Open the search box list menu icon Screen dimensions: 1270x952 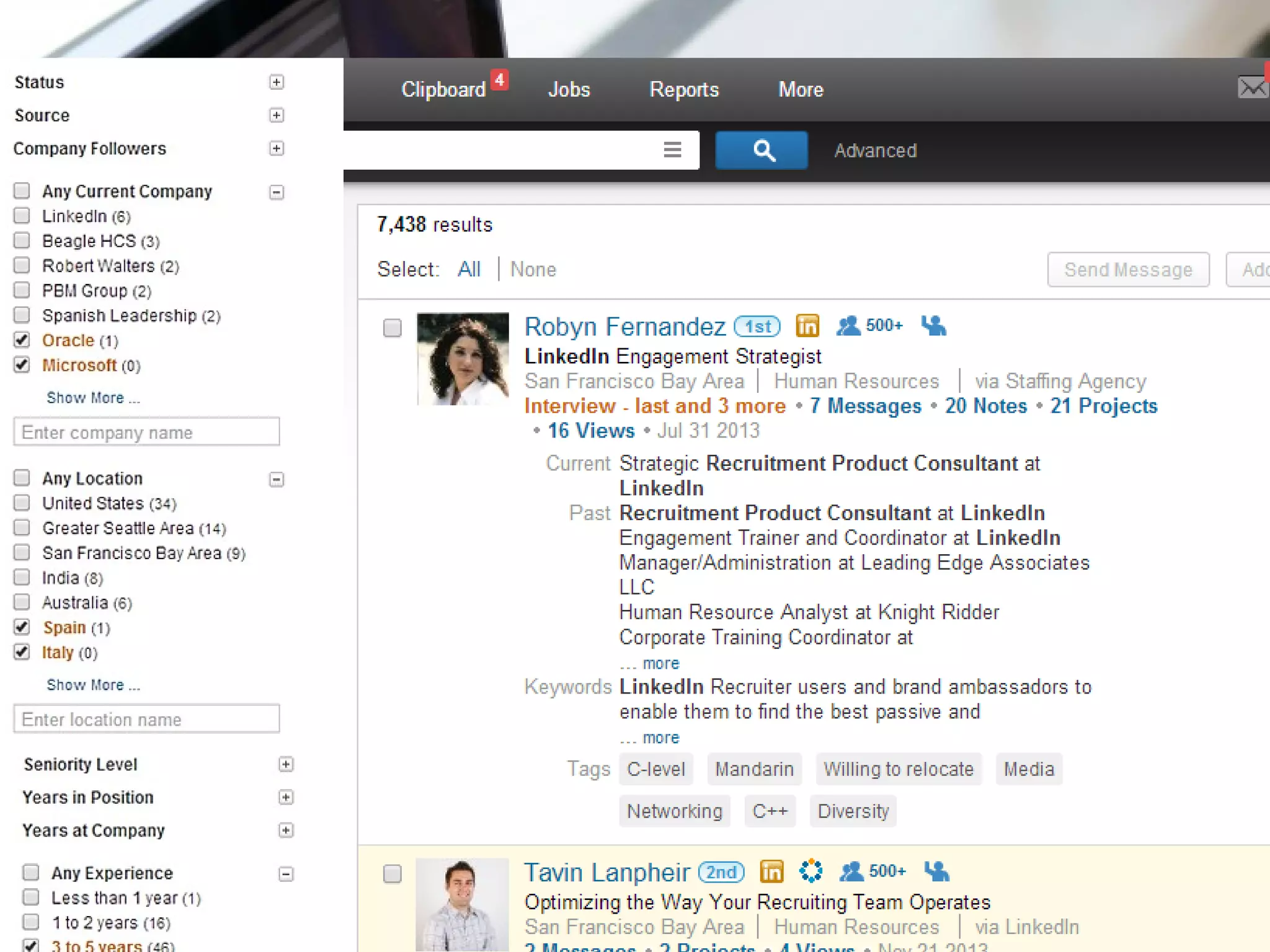[x=672, y=150]
